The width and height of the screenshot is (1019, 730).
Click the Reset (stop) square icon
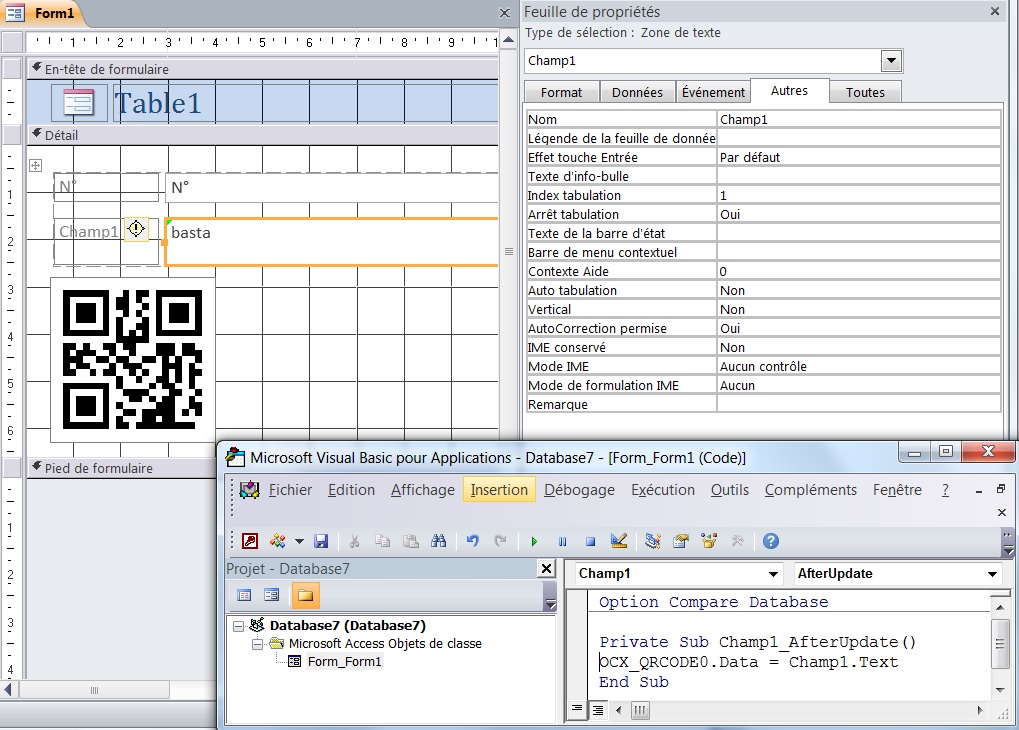tap(590, 541)
